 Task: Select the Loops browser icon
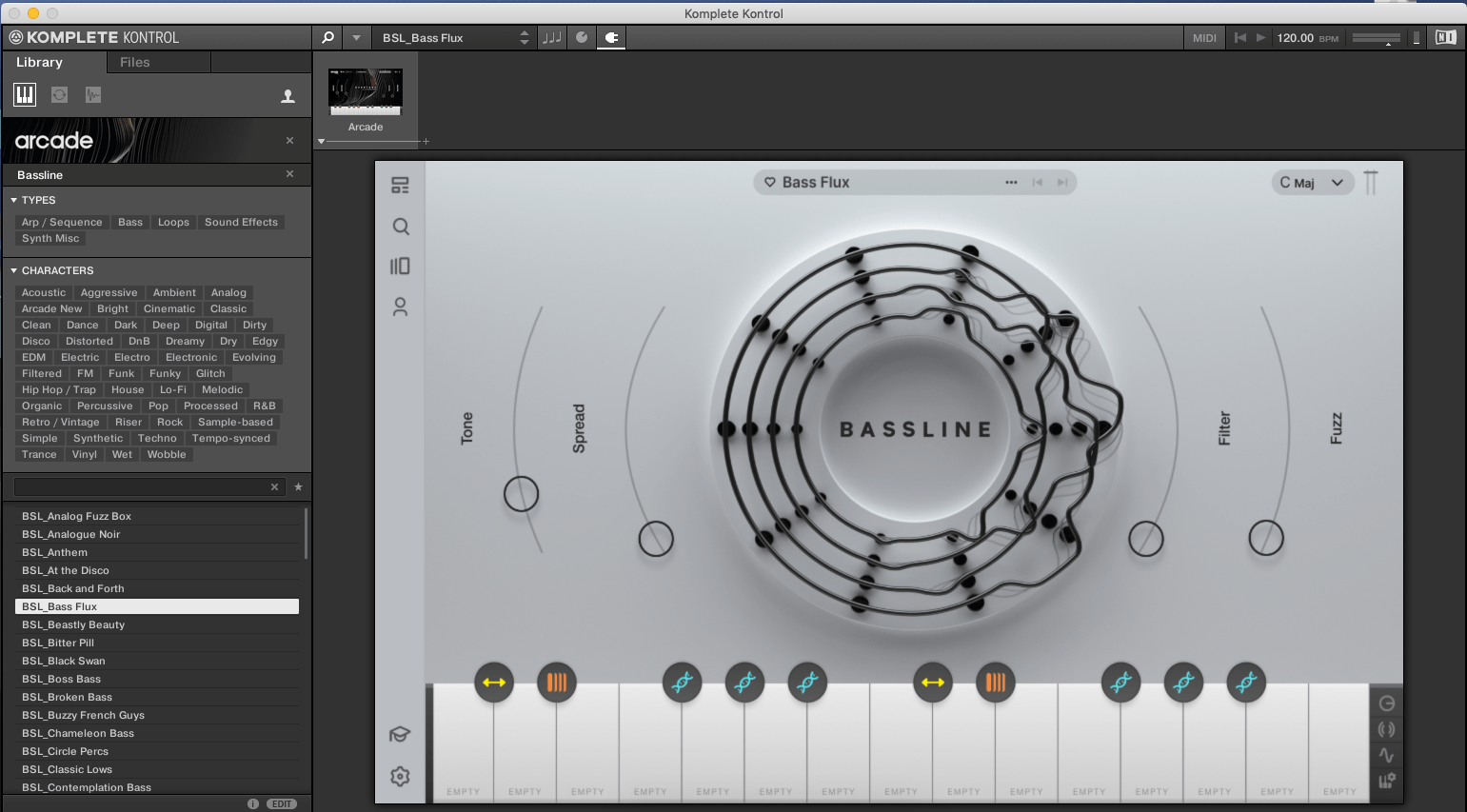(59, 94)
